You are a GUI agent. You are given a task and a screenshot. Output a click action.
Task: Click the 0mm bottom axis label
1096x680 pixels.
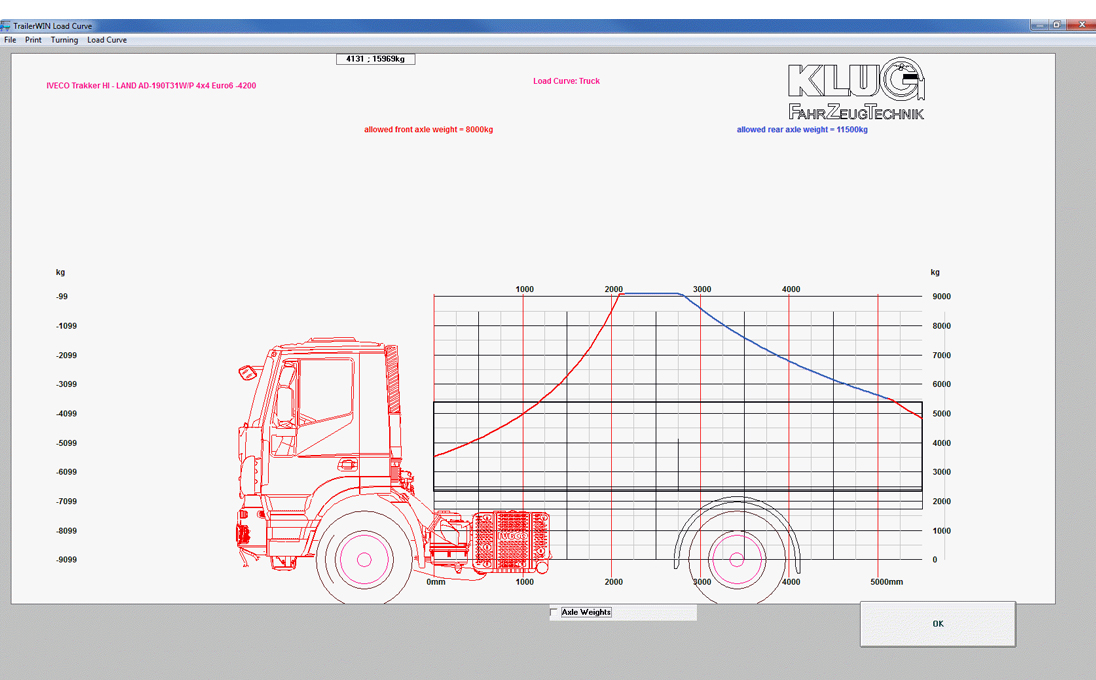tap(436, 581)
